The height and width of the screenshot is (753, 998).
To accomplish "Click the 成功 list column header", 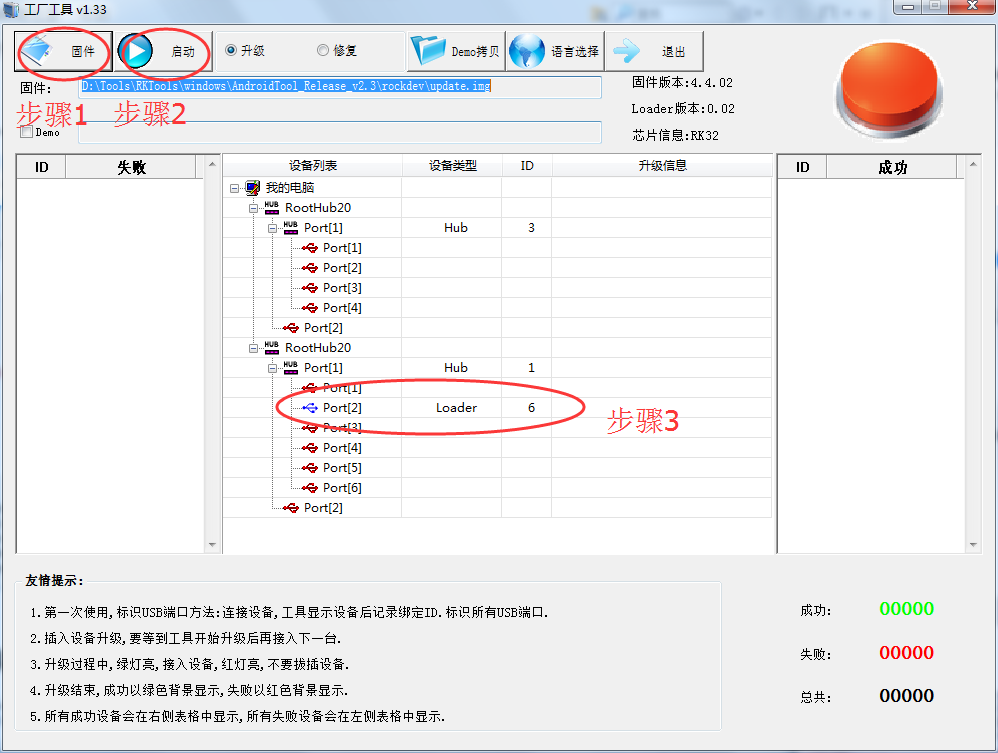I will tap(891, 168).
